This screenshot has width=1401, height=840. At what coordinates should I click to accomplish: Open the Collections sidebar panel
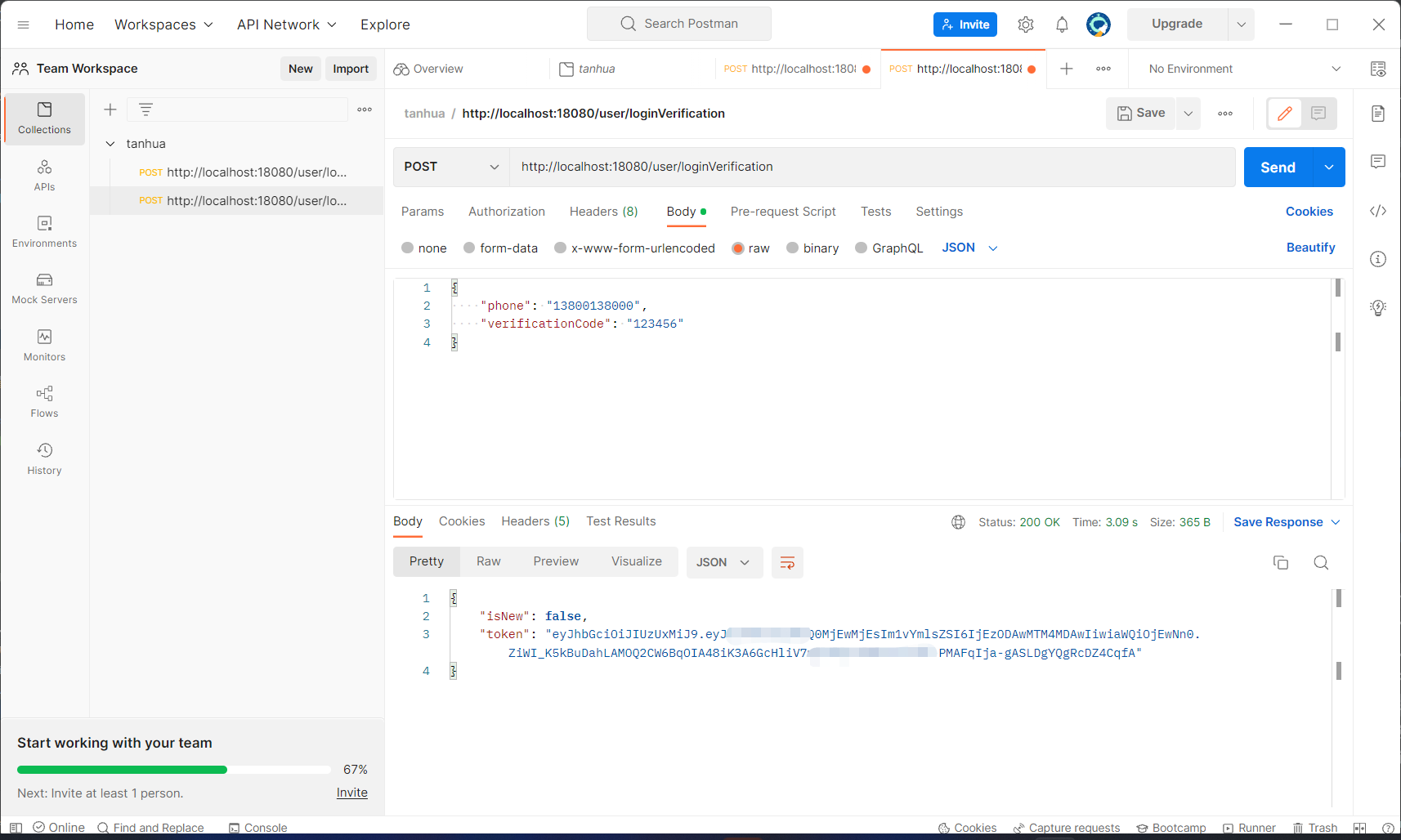coord(44,118)
